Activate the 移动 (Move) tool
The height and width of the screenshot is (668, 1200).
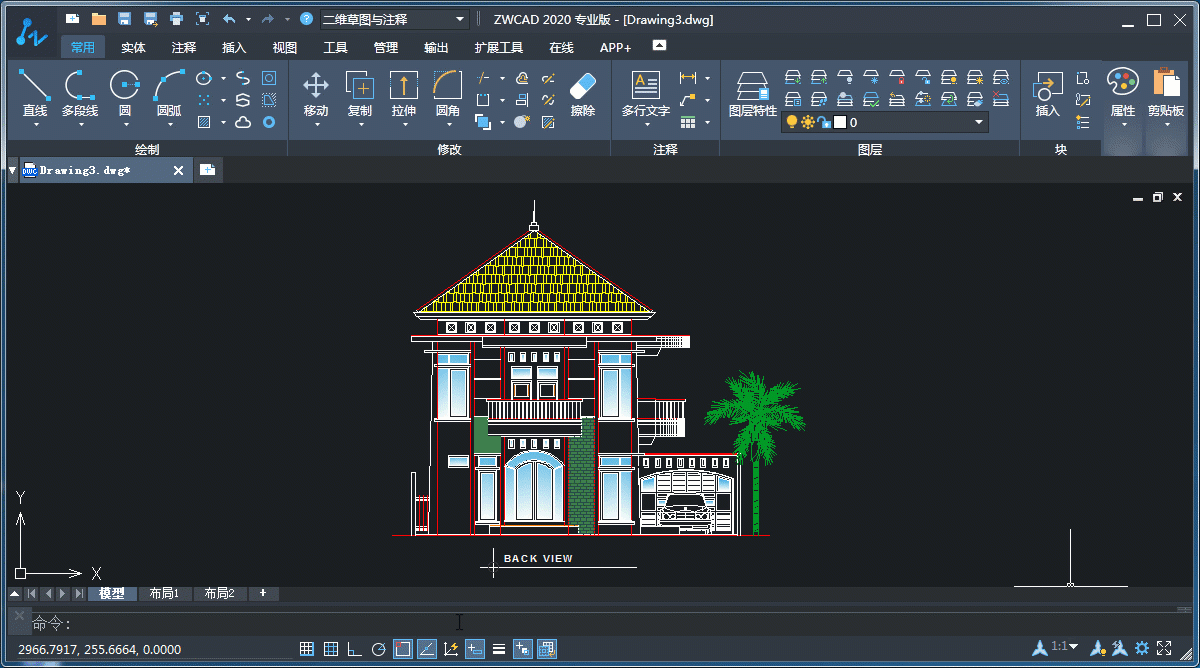click(316, 87)
